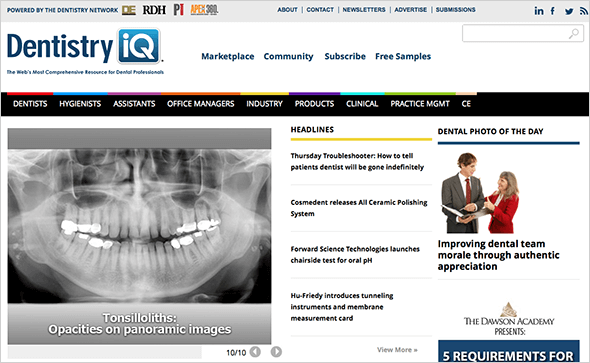This screenshot has width=590, height=363.
Task: Click the dental photo of the day image
Action: click(481, 193)
